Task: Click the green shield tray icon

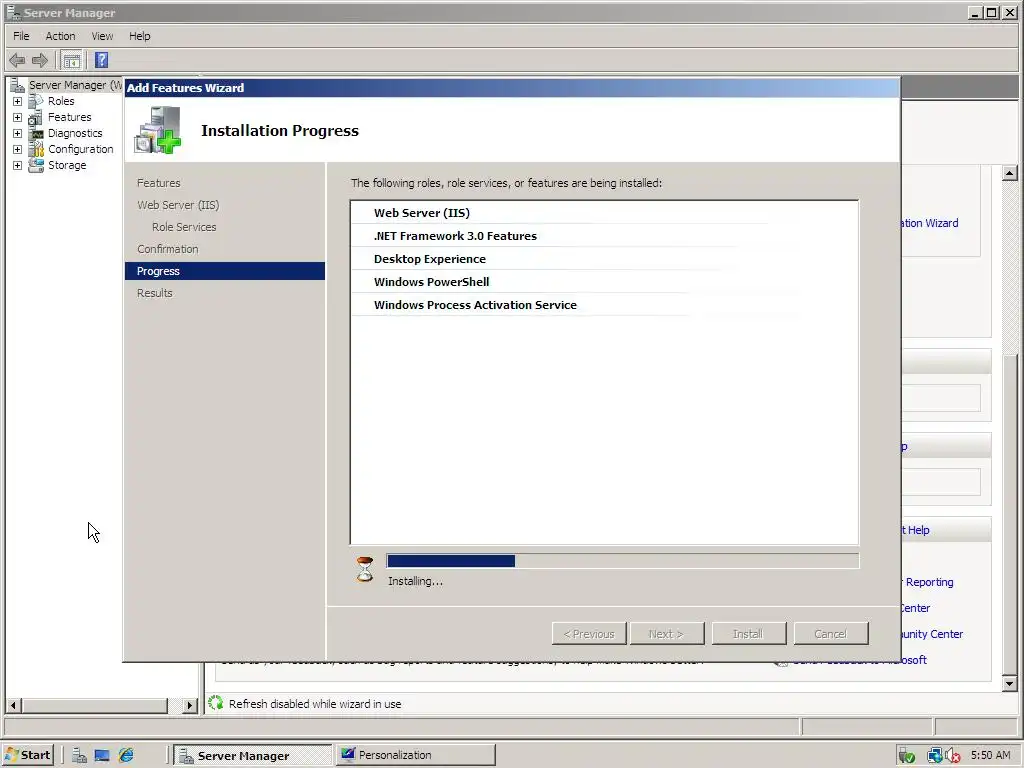Action: [906, 756]
